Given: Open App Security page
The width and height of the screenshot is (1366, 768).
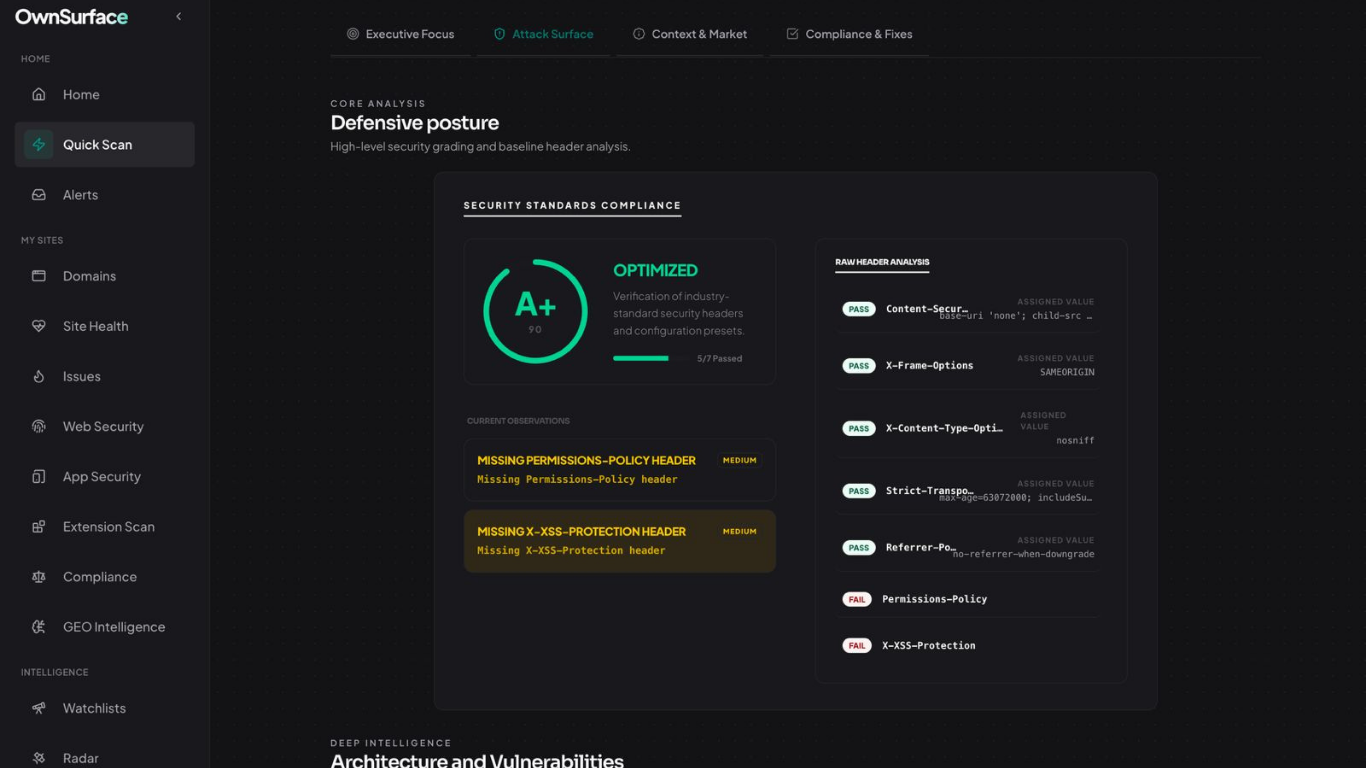Looking at the screenshot, I should [x=104, y=476].
